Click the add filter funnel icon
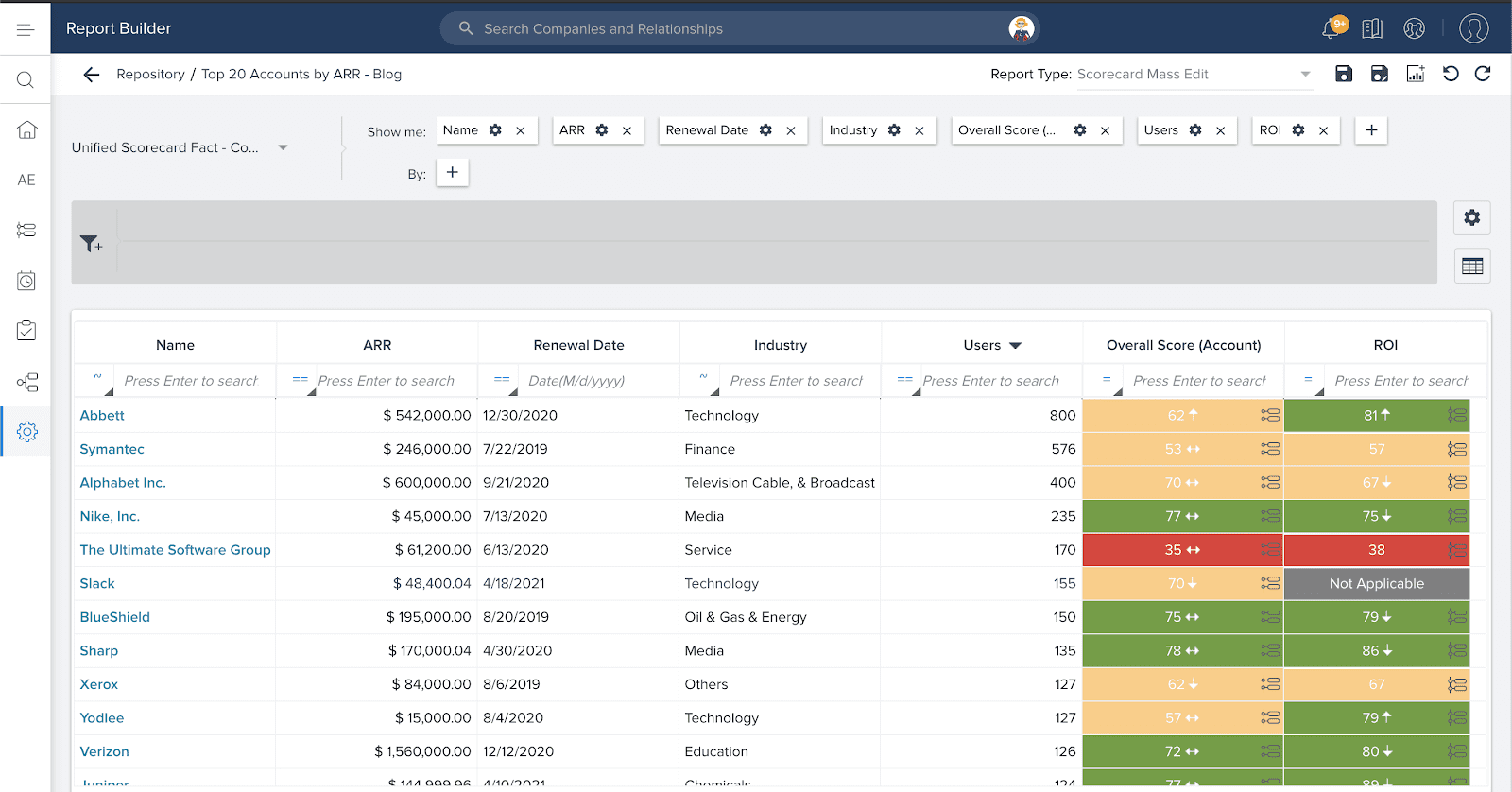The width and height of the screenshot is (1512, 792). (x=91, y=244)
